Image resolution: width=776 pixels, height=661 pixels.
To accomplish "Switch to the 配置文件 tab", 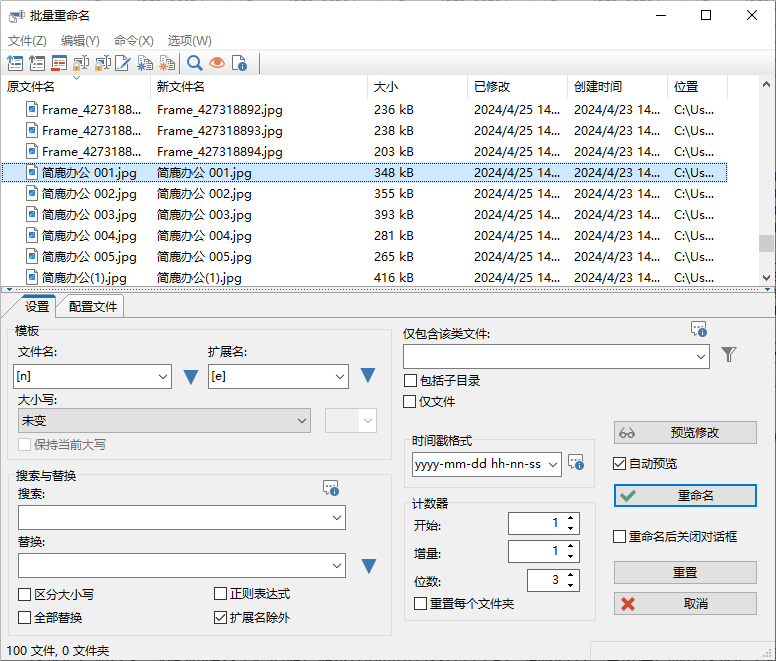I will 92,307.
